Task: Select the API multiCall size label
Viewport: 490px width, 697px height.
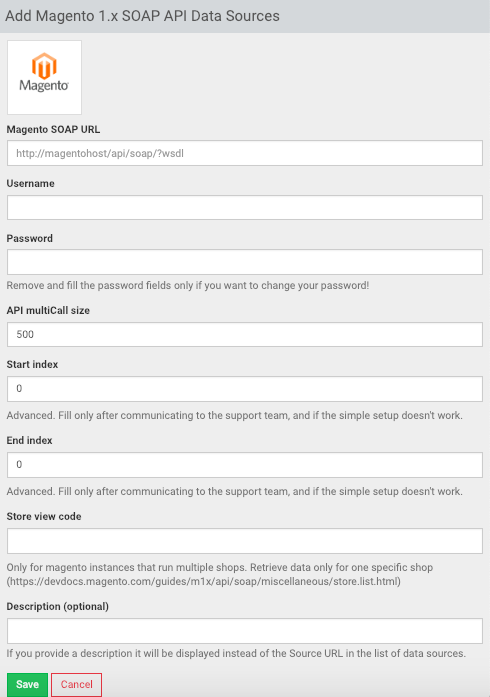Action: pyautogui.click(x=48, y=310)
